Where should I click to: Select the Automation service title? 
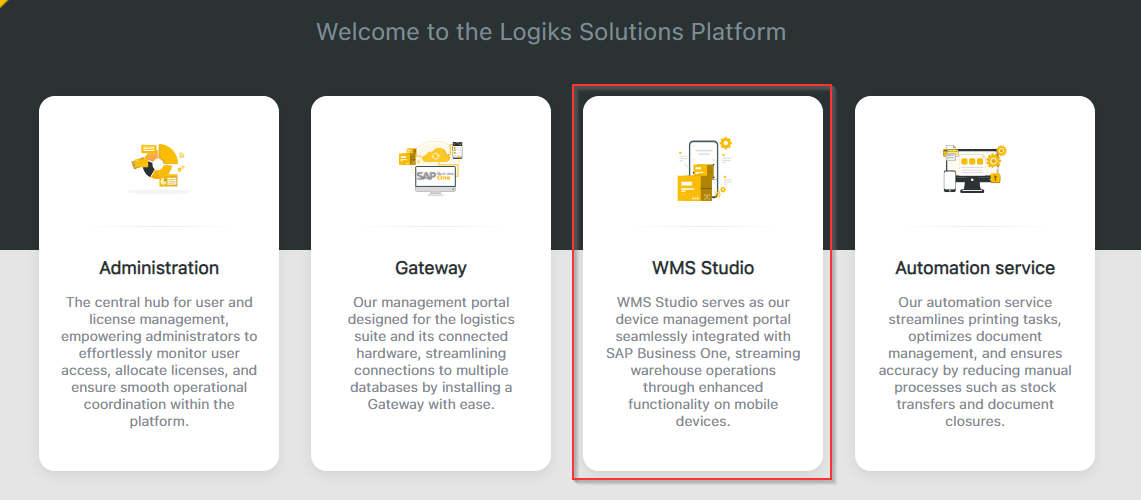point(975,268)
